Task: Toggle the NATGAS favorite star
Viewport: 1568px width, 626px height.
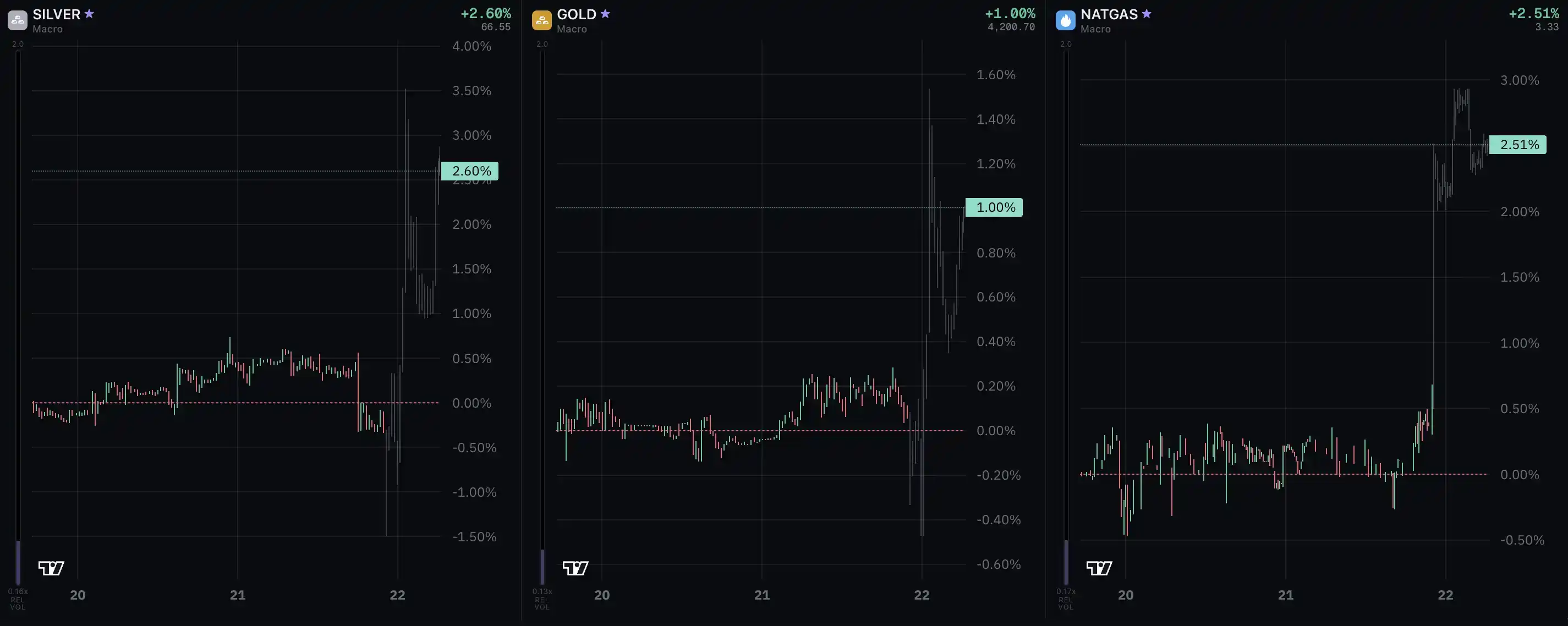Action: point(1147,13)
